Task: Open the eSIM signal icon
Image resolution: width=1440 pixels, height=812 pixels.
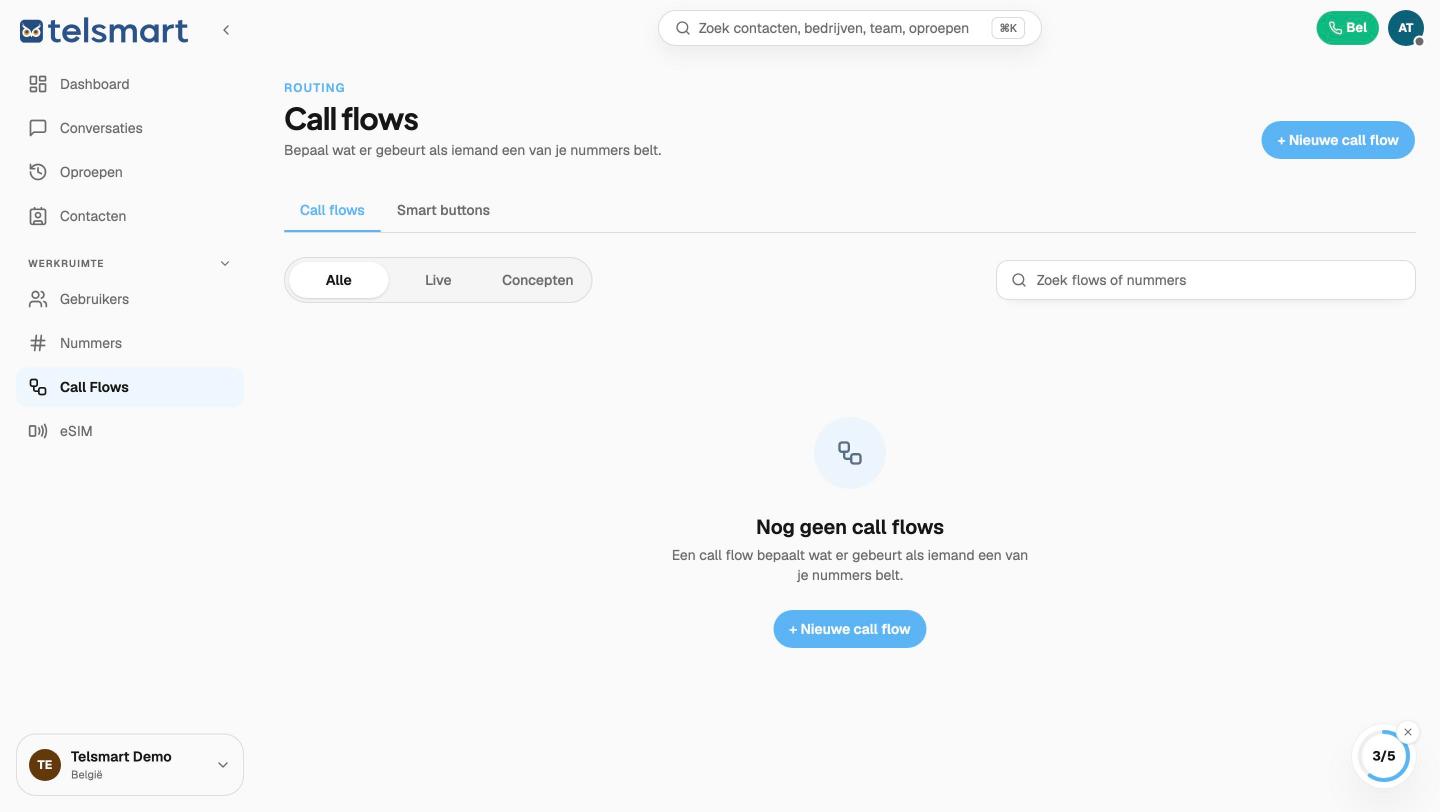Action: point(38,431)
